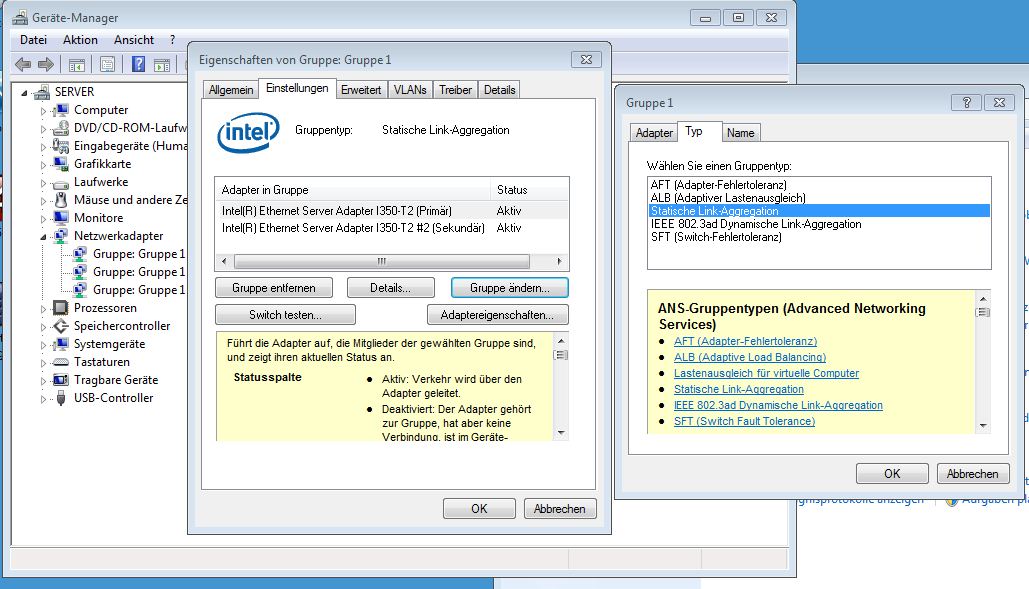
Task: Click the Computer device icon
Action: [61, 110]
